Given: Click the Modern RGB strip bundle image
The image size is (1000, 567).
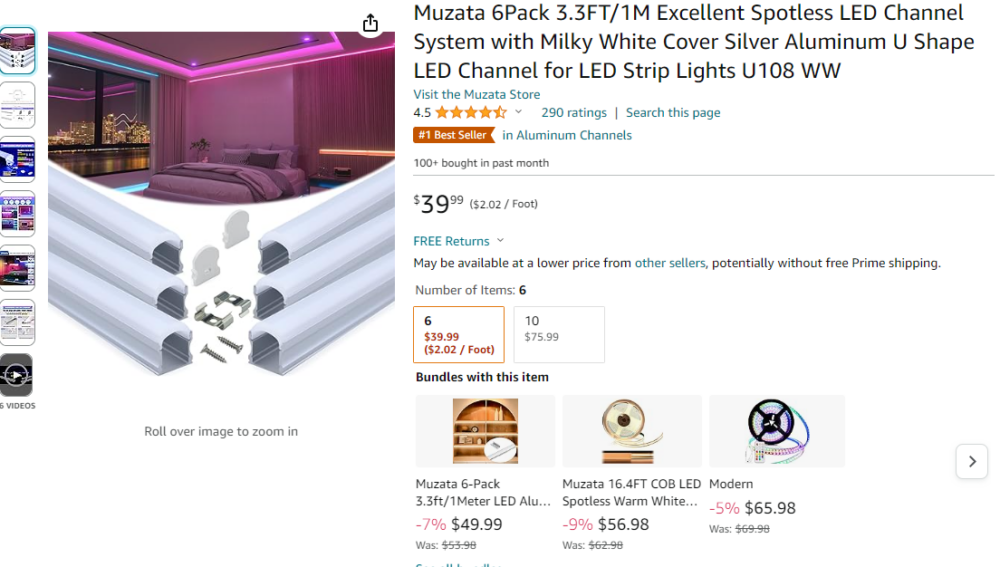Looking at the screenshot, I should (x=777, y=431).
